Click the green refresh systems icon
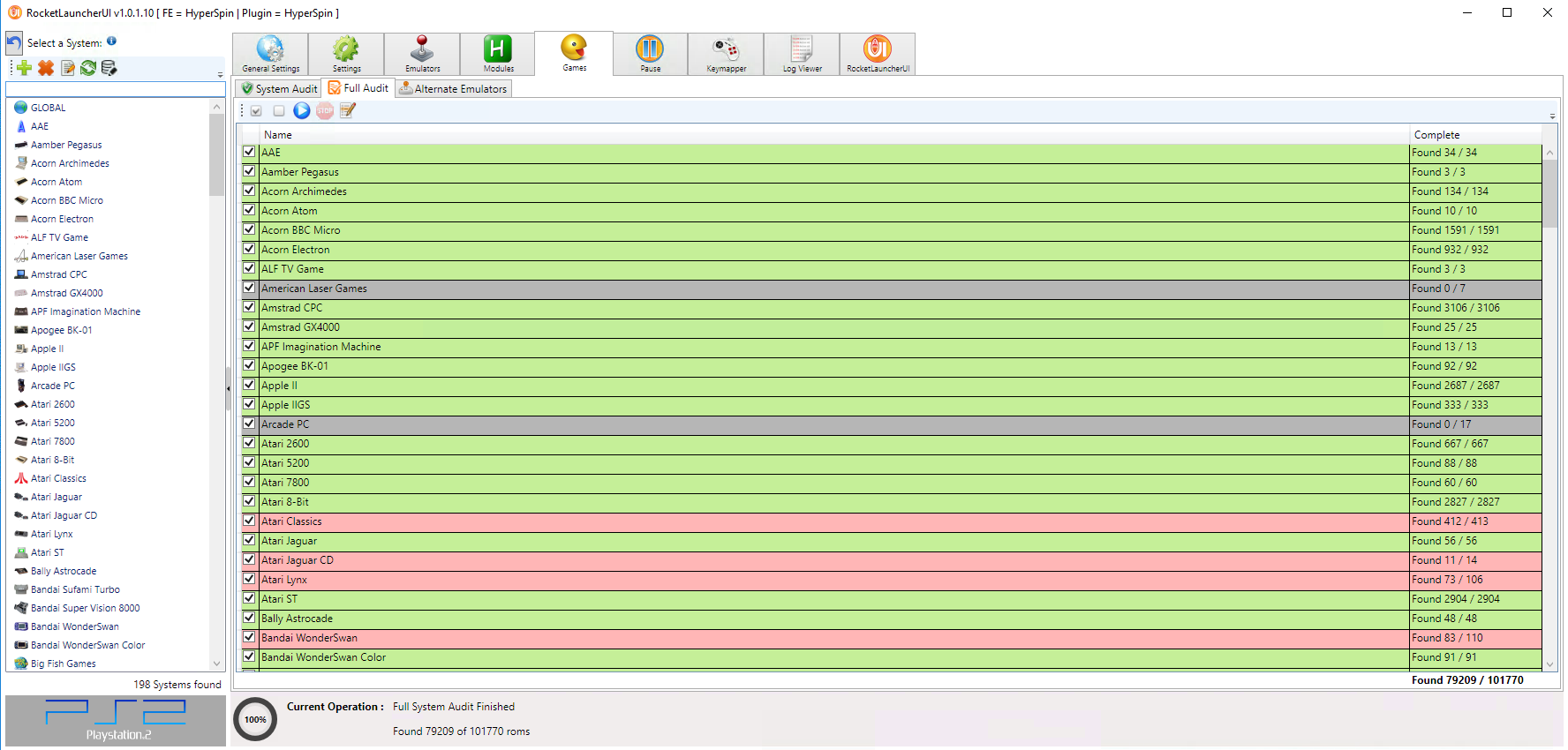Image resolution: width=1568 pixels, height=750 pixels. point(88,68)
